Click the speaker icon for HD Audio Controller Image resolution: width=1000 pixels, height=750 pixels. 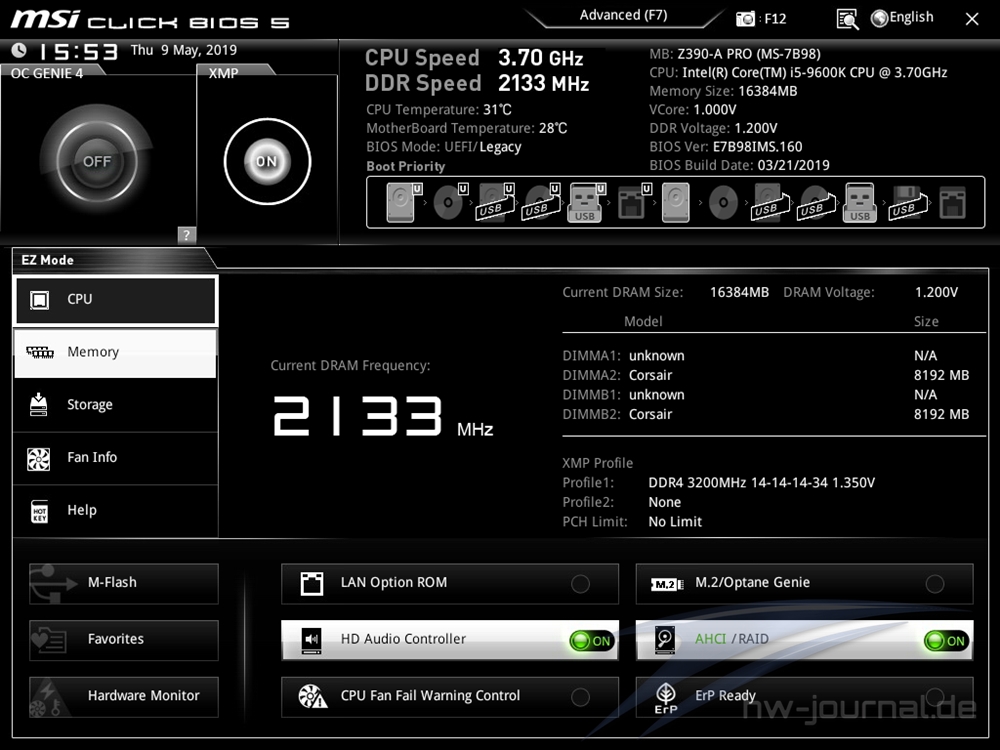[x=311, y=640]
